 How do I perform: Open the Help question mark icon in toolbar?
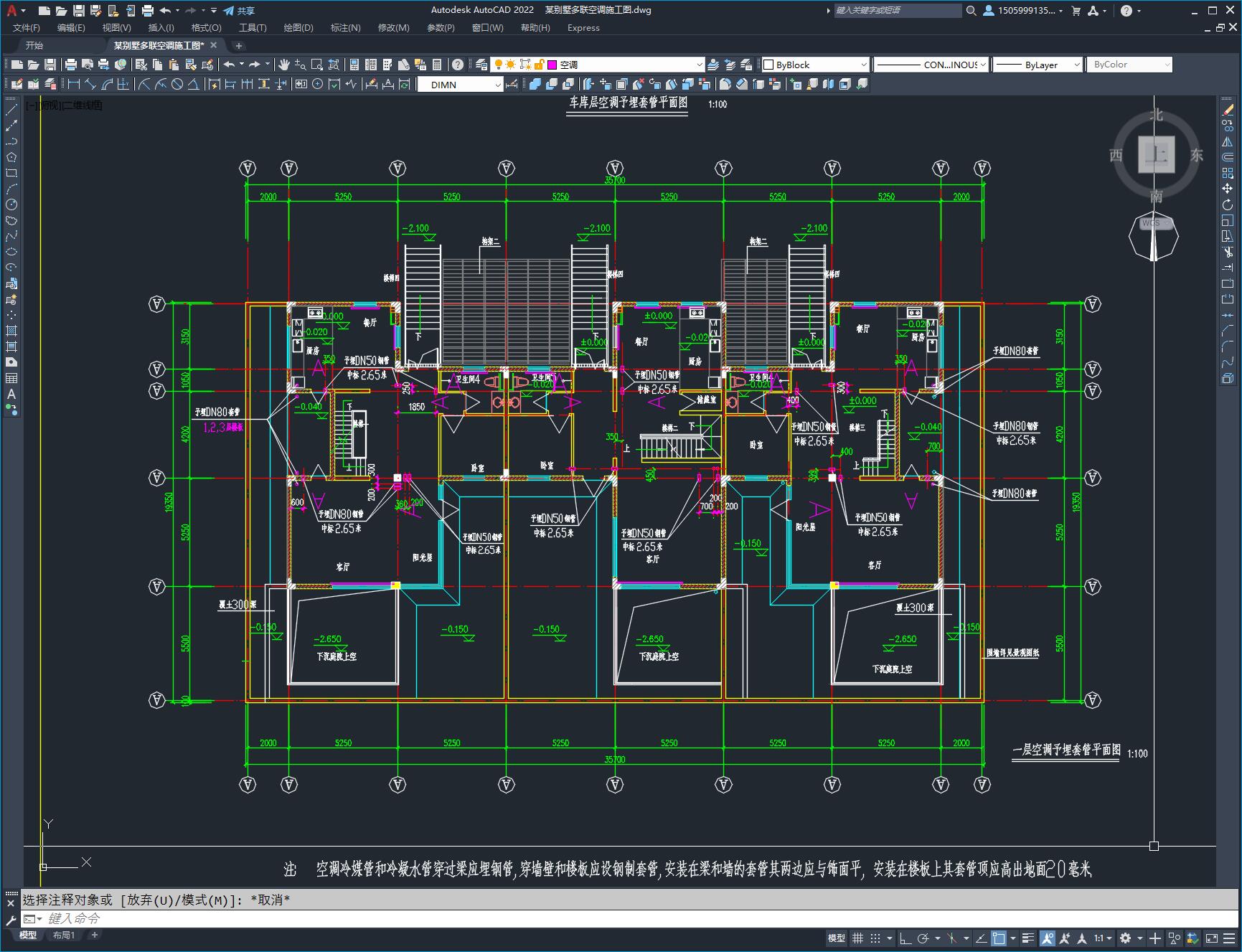[x=458, y=65]
